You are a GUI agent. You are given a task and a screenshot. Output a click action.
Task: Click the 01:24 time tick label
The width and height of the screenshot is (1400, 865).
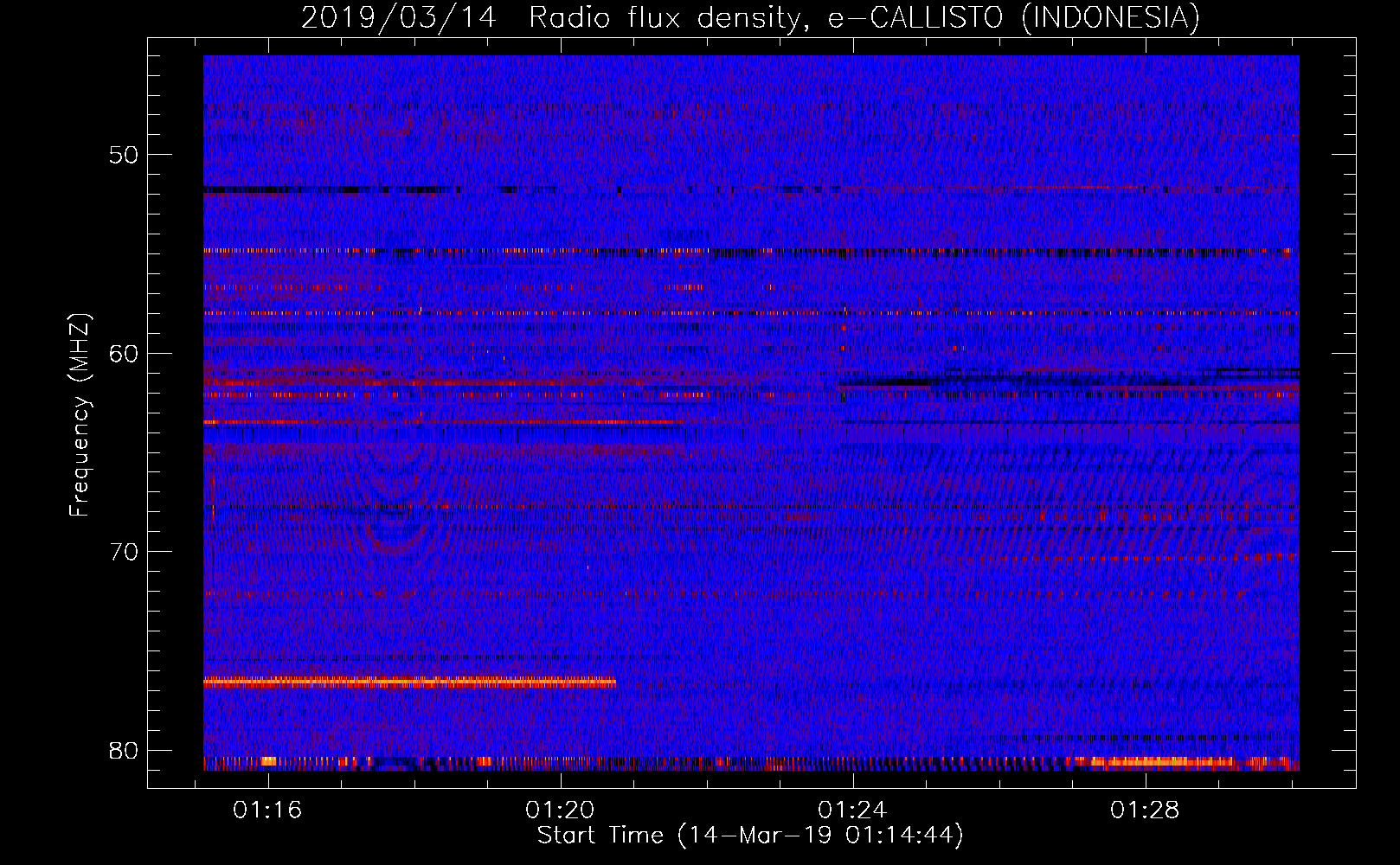852,810
